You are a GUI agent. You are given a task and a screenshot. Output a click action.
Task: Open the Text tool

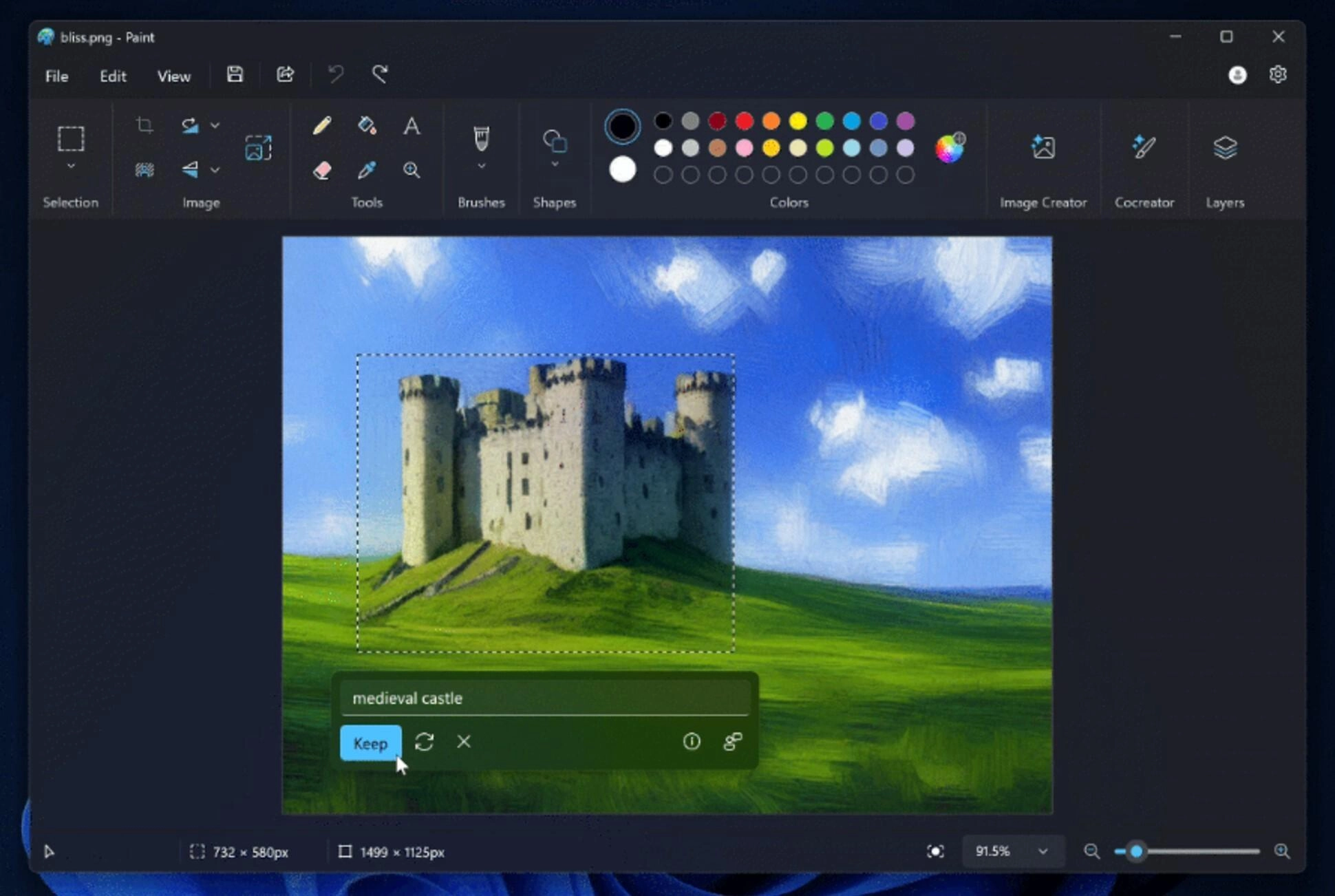tap(411, 126)
